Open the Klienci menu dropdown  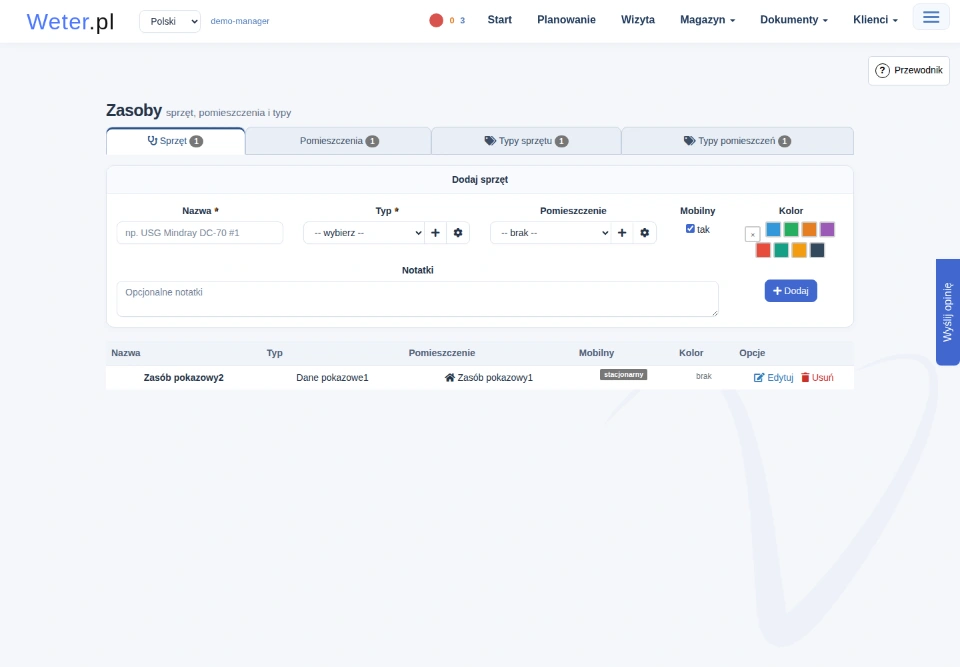[875, 20]
